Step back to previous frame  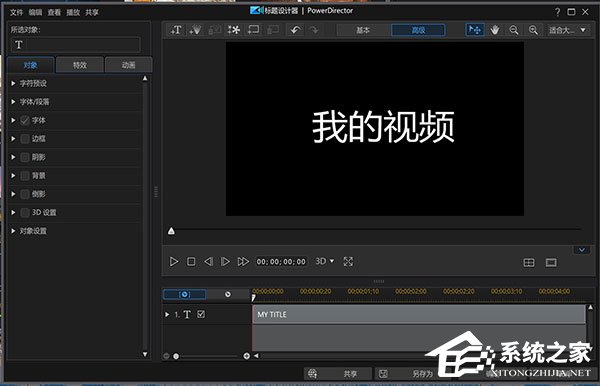point(208,262)
